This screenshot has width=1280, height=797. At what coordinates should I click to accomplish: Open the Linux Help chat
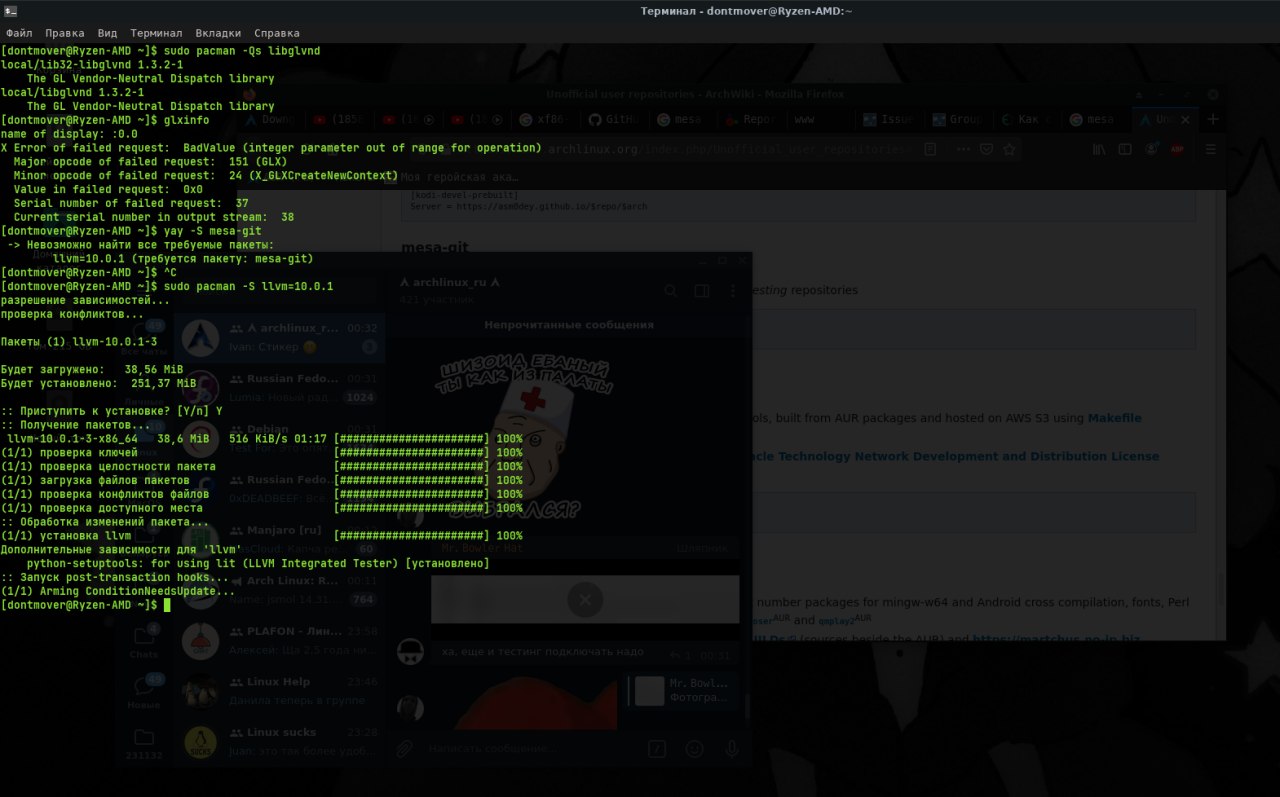pyautogui.click(x=281, y=691)
